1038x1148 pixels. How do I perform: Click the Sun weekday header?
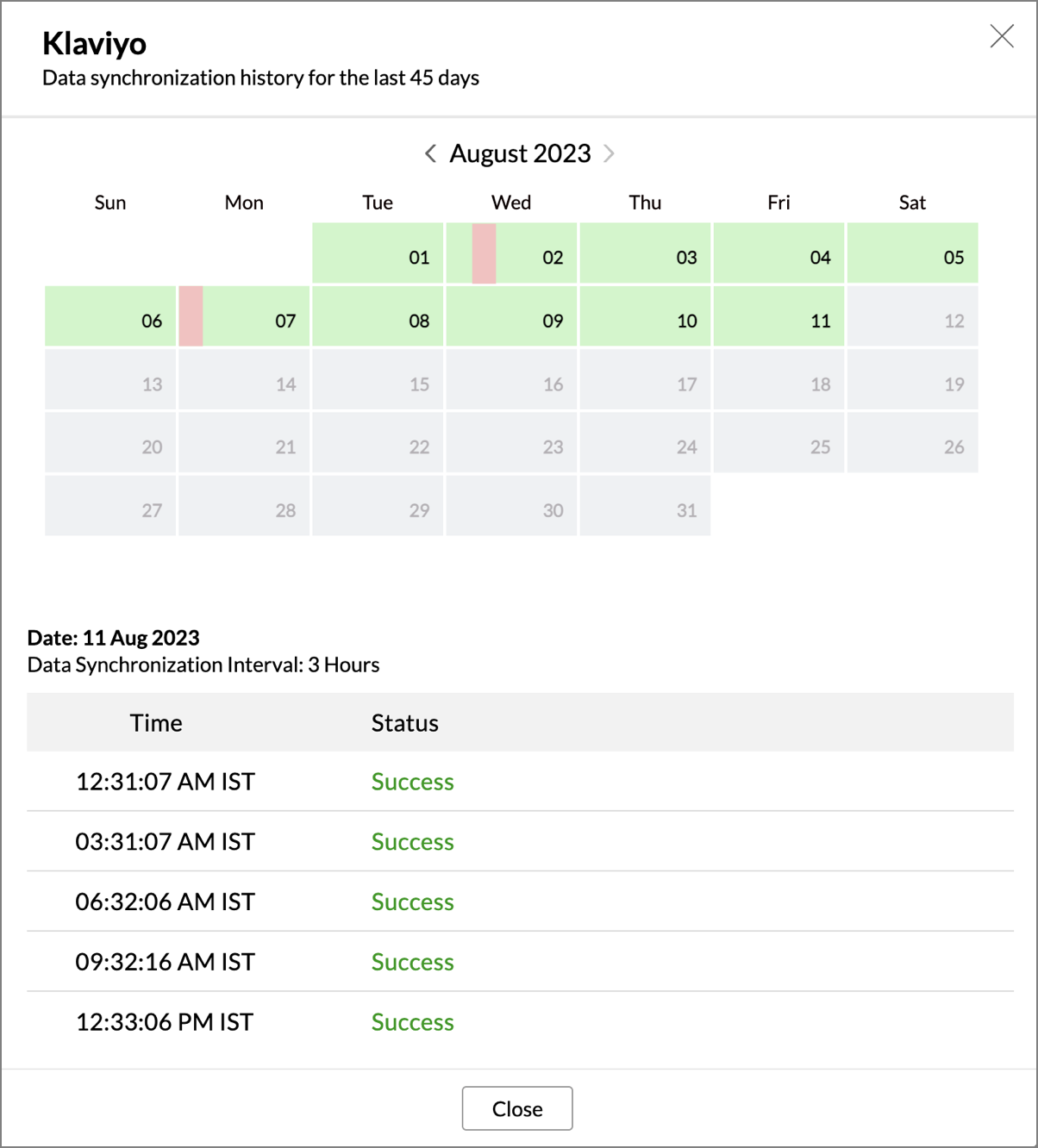click(x=110, y=203)
